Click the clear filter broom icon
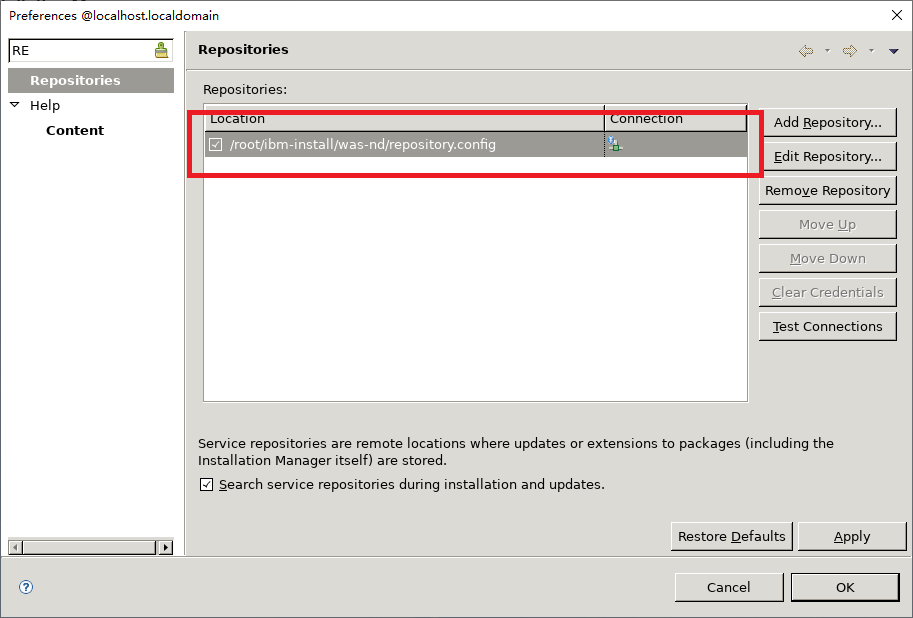The image size is (913, 618). [161, 50]
